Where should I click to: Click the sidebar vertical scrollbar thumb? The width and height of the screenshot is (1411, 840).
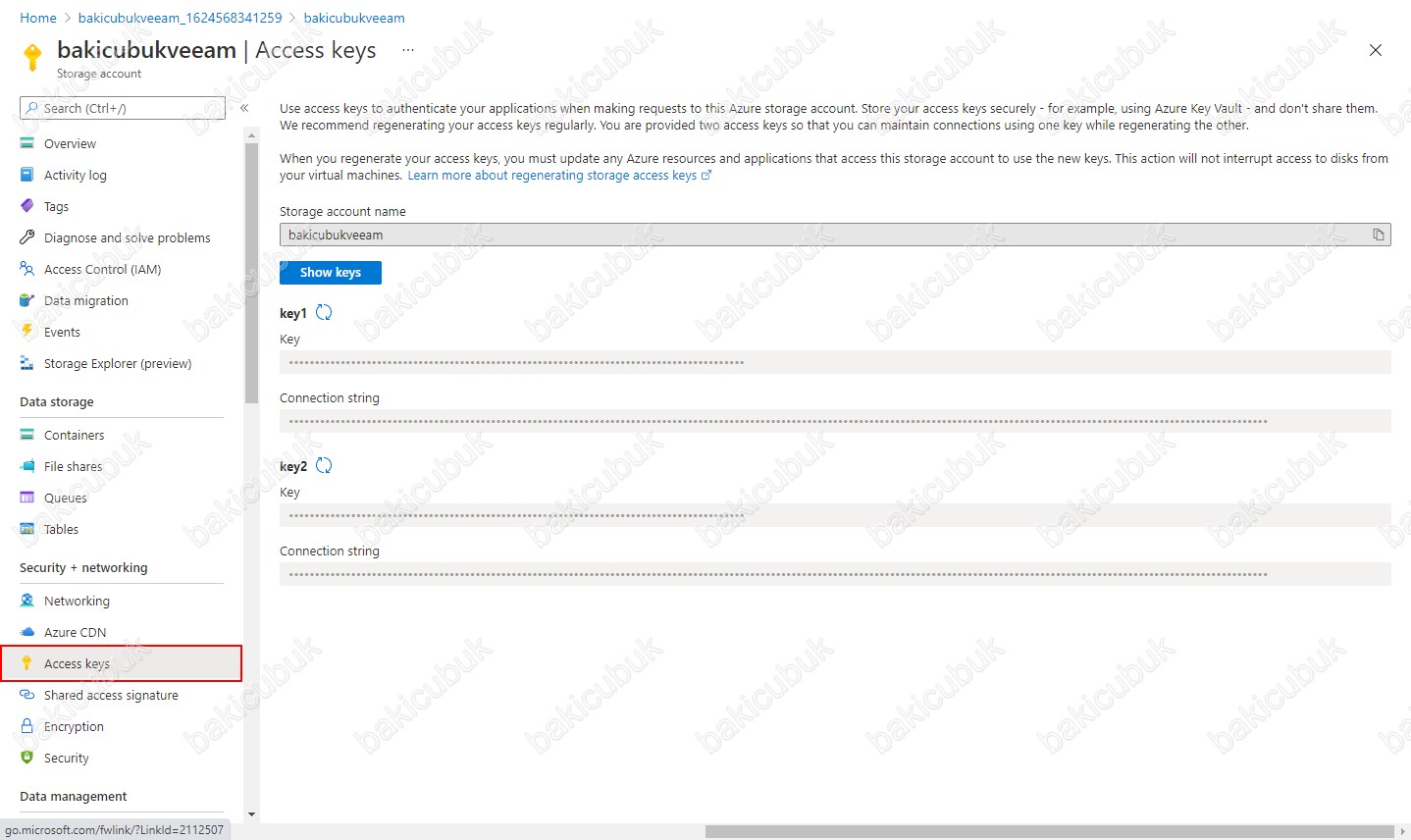click(x=252, y=273)
